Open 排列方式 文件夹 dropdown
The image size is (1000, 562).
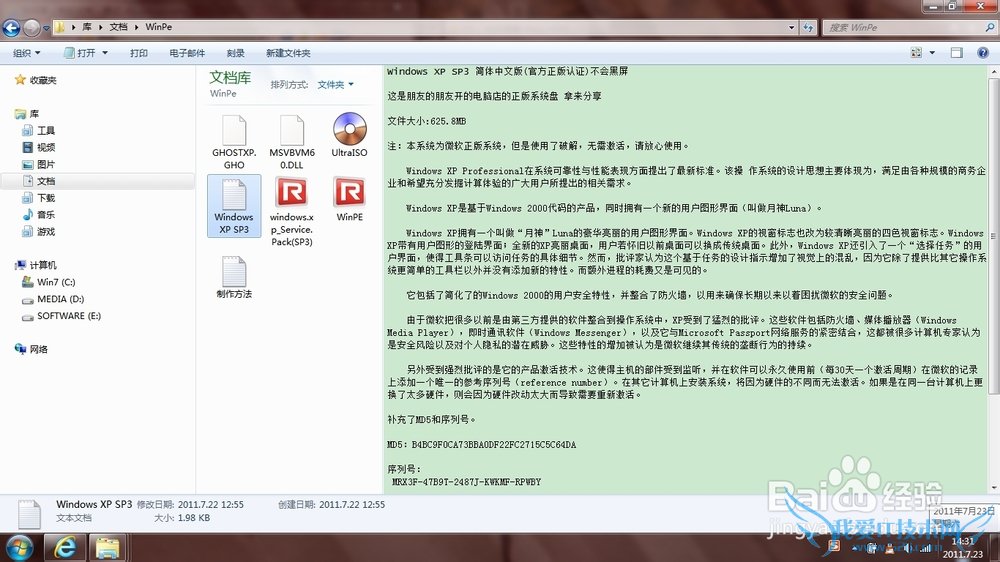(x=335, y=84)
